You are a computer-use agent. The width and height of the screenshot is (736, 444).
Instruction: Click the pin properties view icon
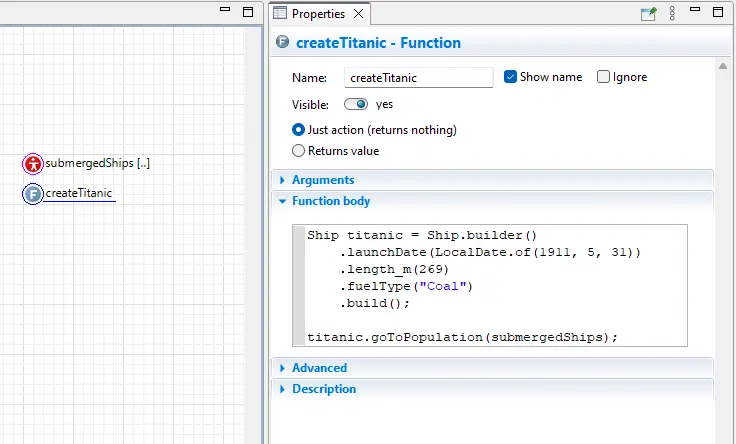coord(648,14)
